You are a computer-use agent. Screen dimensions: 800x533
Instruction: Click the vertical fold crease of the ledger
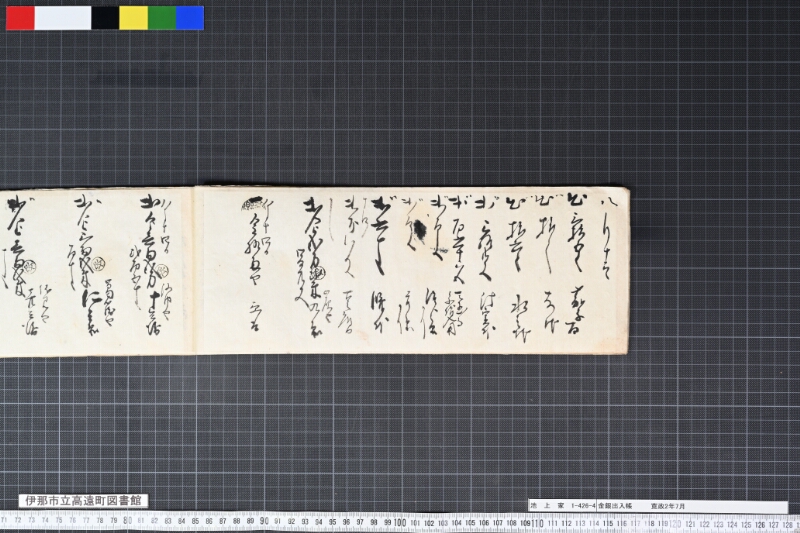click(194, 270)
